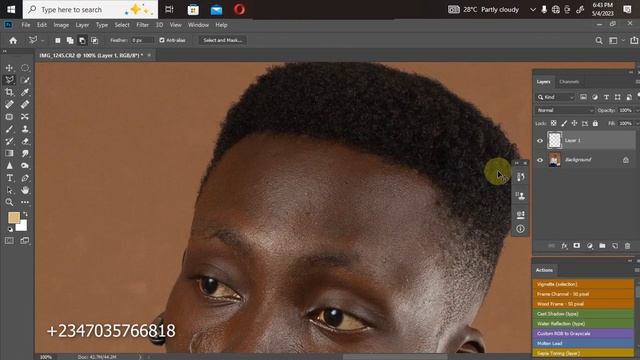Add a layer style with fx icon
The width and height of the screenshot is (640, 360).
564,246
